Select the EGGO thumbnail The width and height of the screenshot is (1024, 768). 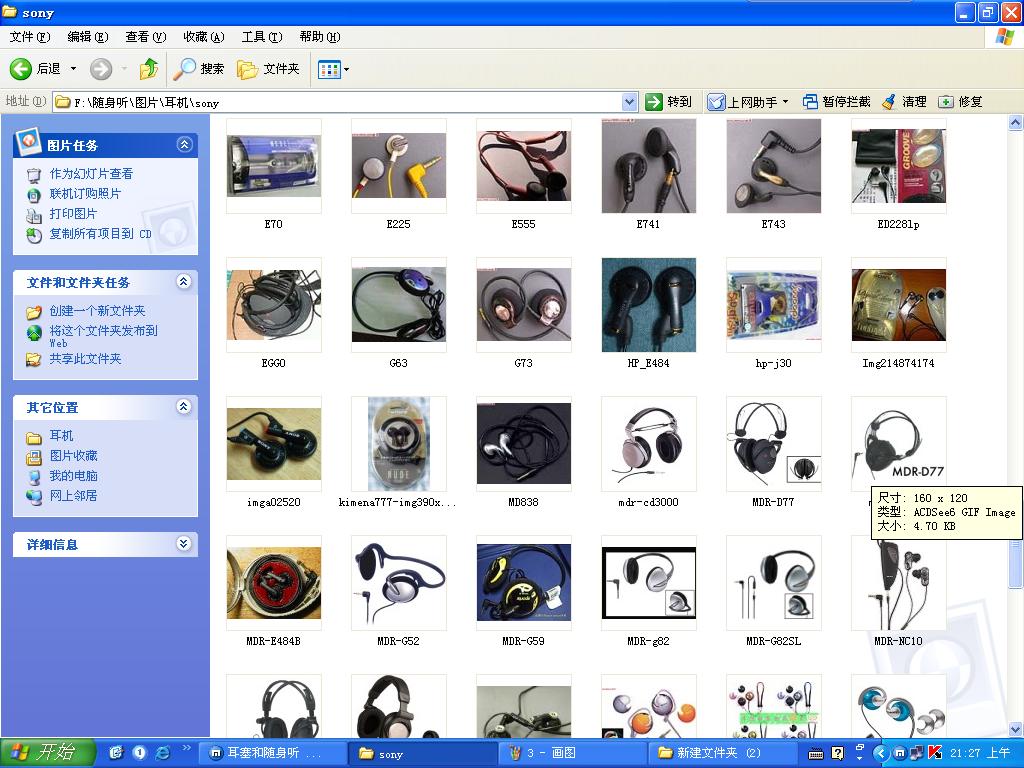274,305
